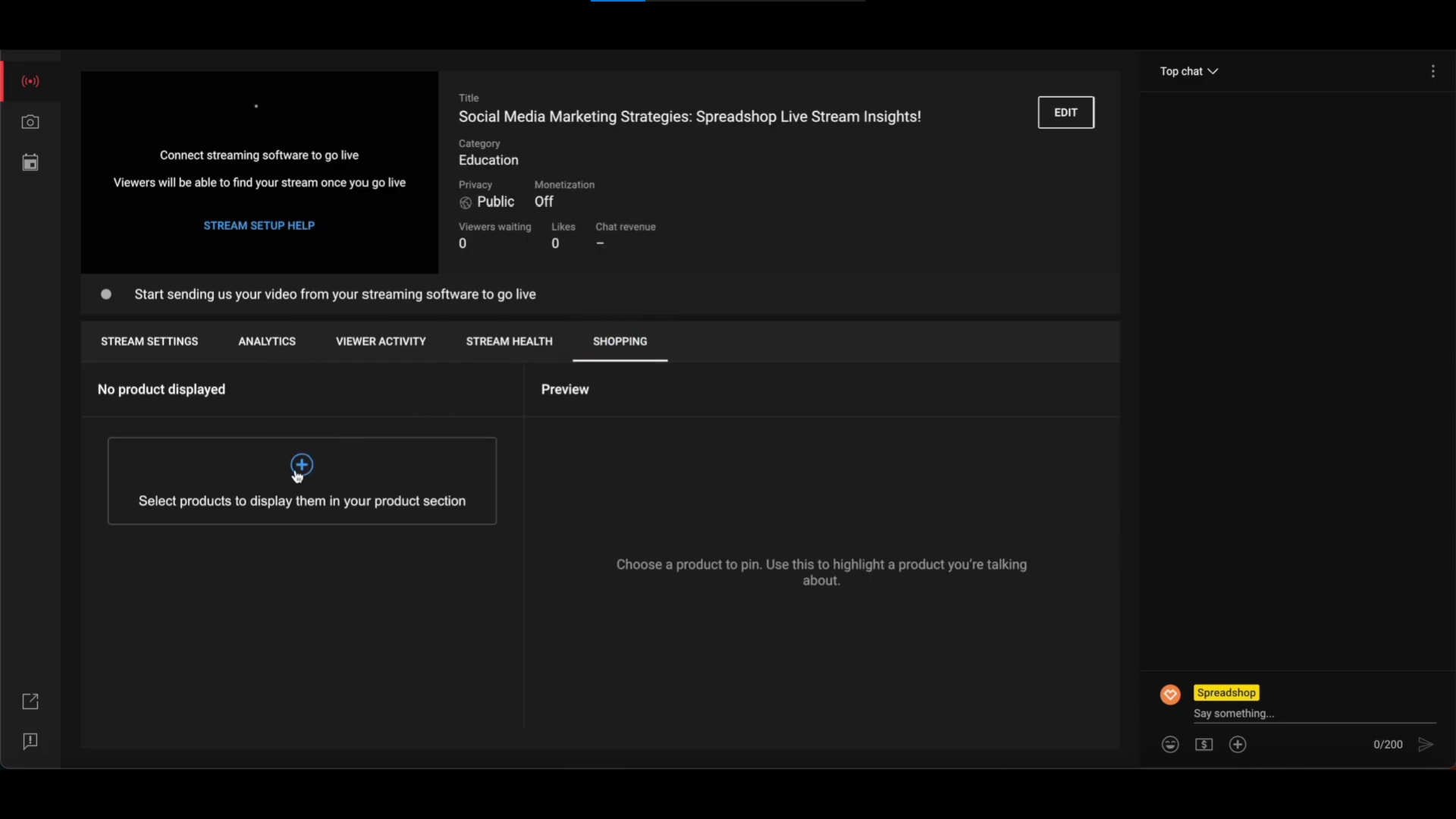The width and height of the screenshot is (1456, 819).
Task: Expand the Top chat dropdown
Action: pos(1188,71)
